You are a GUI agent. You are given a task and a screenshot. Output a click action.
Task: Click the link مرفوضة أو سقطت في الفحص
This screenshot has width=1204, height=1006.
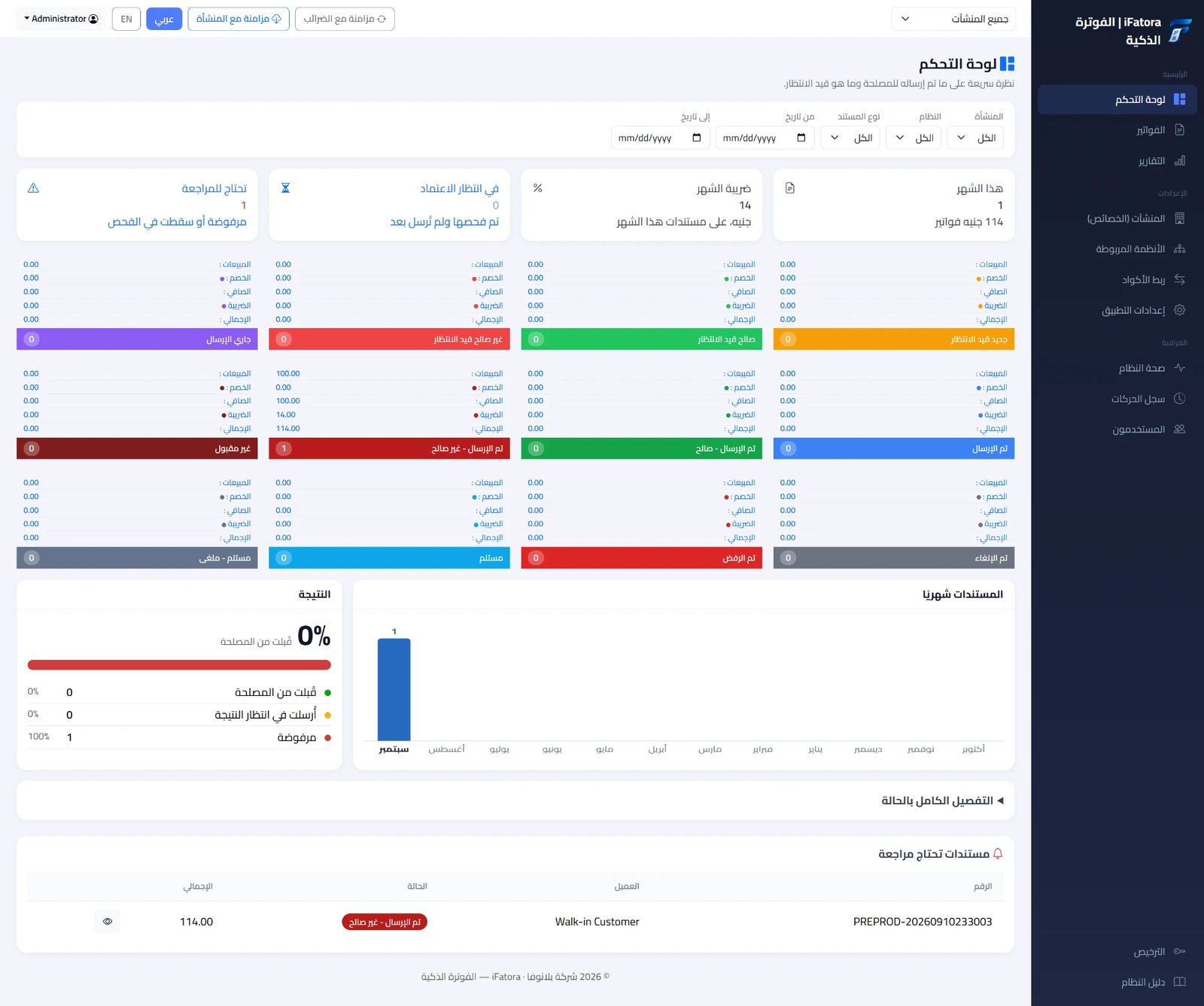coord(177,222)
